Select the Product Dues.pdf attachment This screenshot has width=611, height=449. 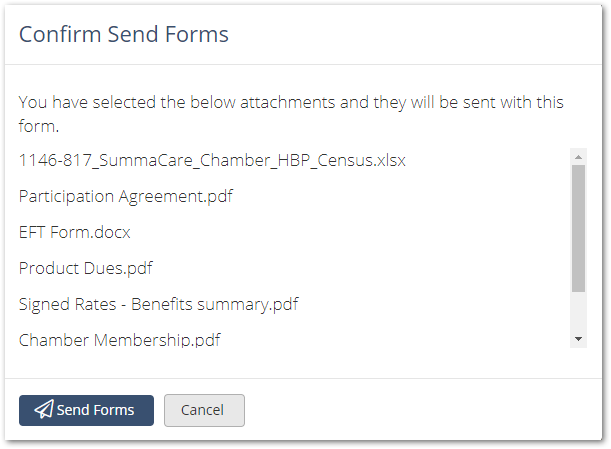tap(86, 269)
